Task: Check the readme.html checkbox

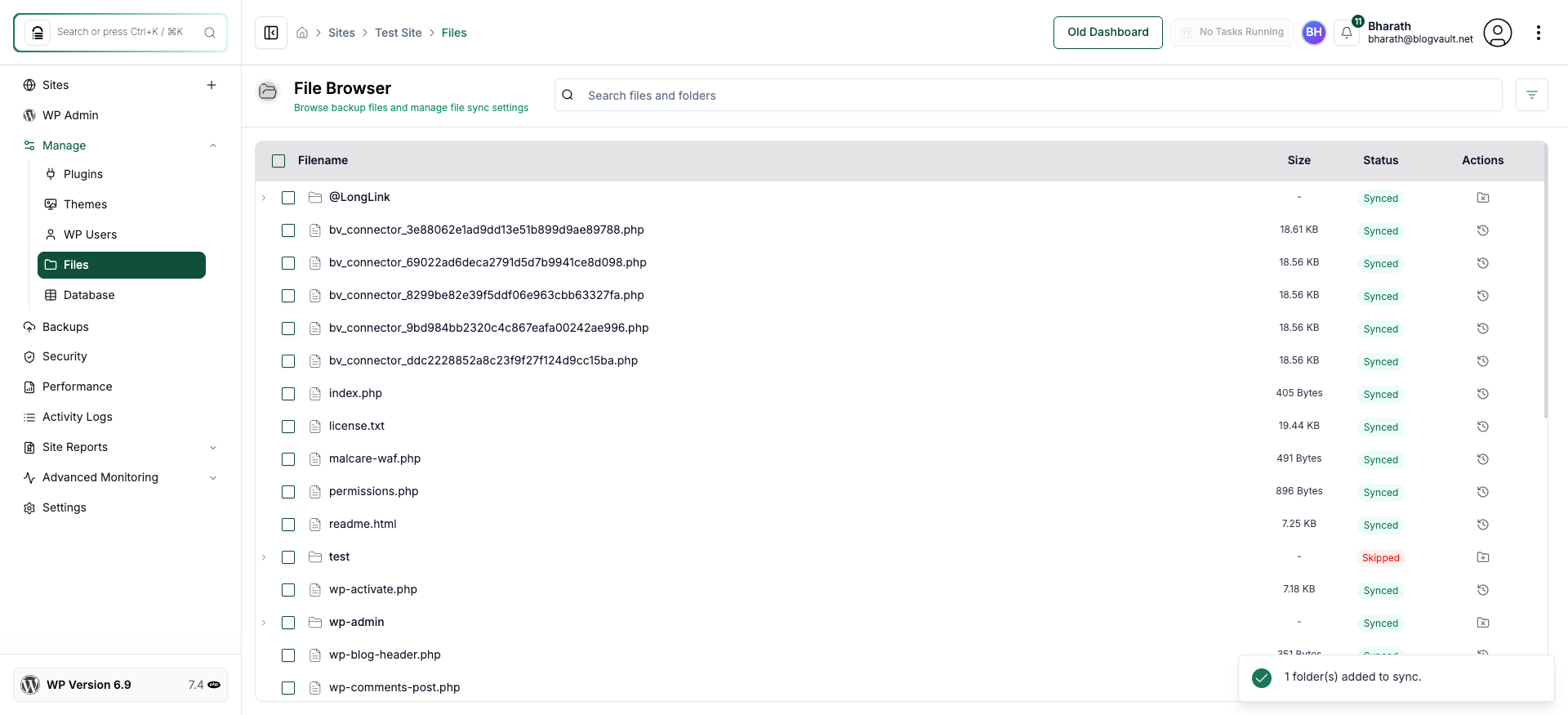Action: 288,525
